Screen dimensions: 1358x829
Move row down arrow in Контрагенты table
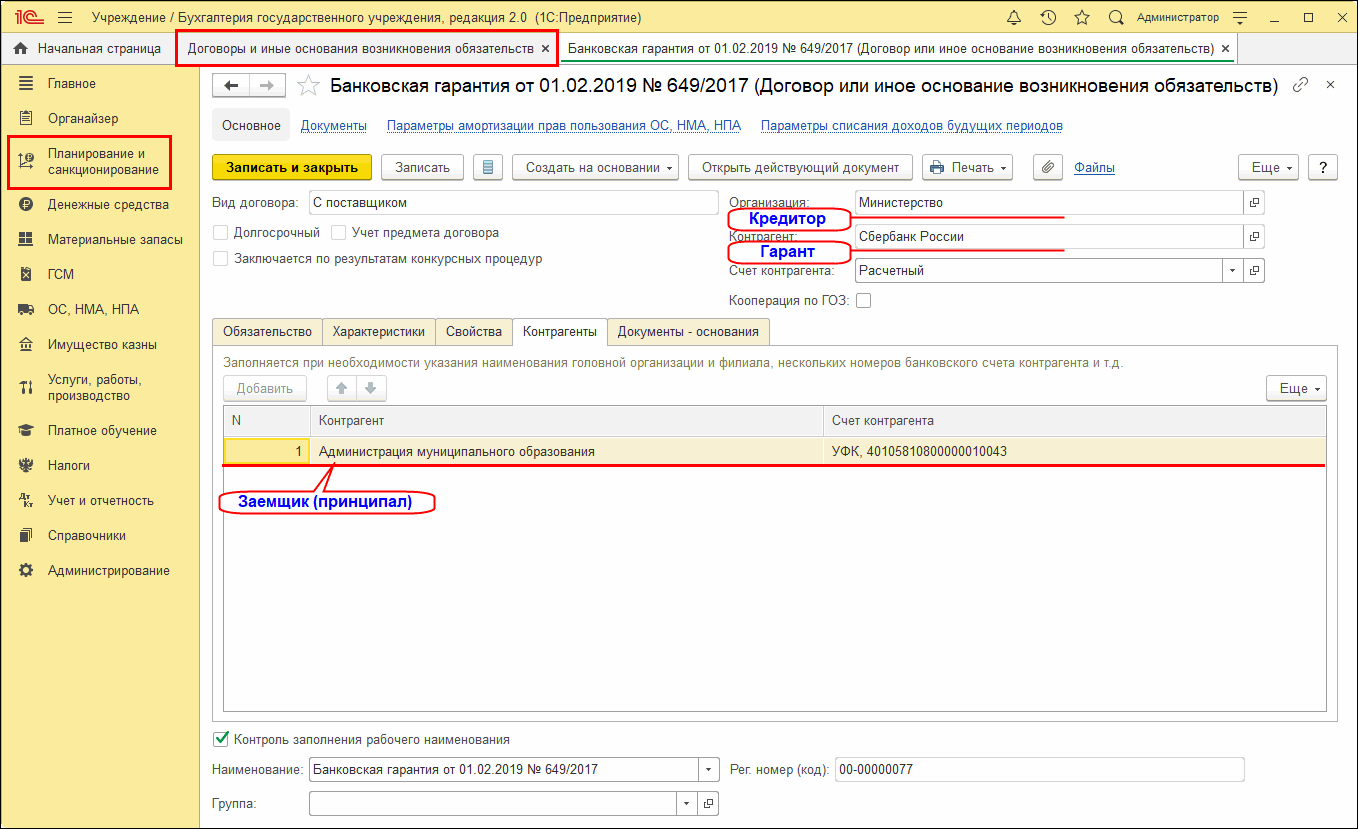click(371, 389)
